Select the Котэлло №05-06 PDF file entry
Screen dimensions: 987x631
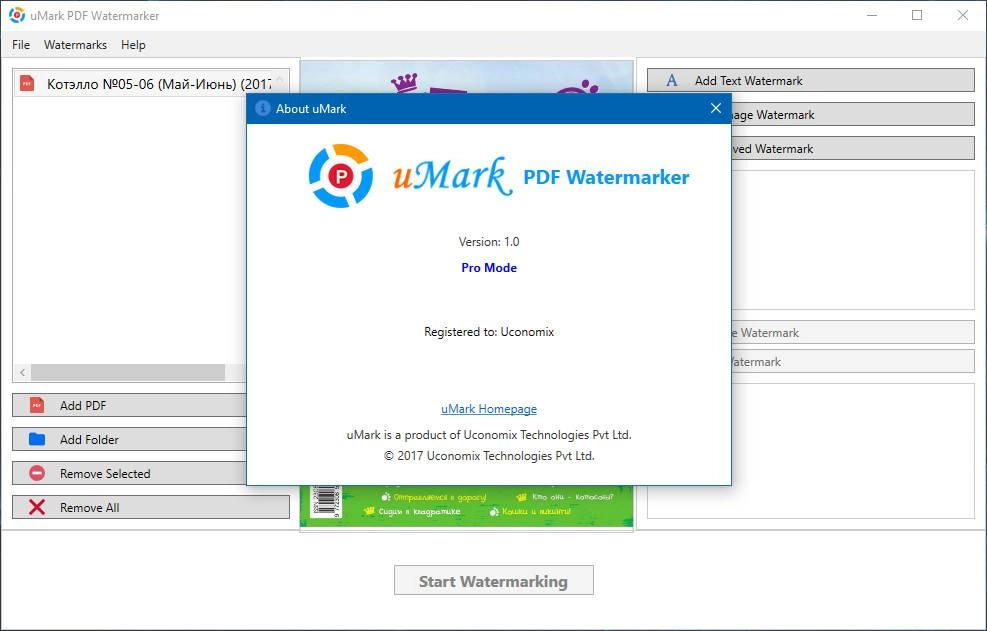pyautogui.click(x=149, y=84)
